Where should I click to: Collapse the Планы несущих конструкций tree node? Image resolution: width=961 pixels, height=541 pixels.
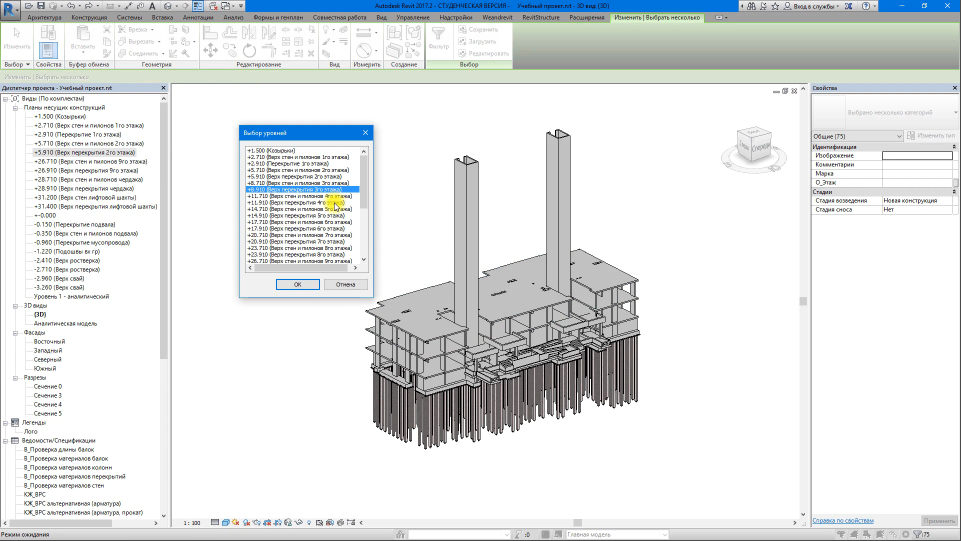(x=17, y=107)
